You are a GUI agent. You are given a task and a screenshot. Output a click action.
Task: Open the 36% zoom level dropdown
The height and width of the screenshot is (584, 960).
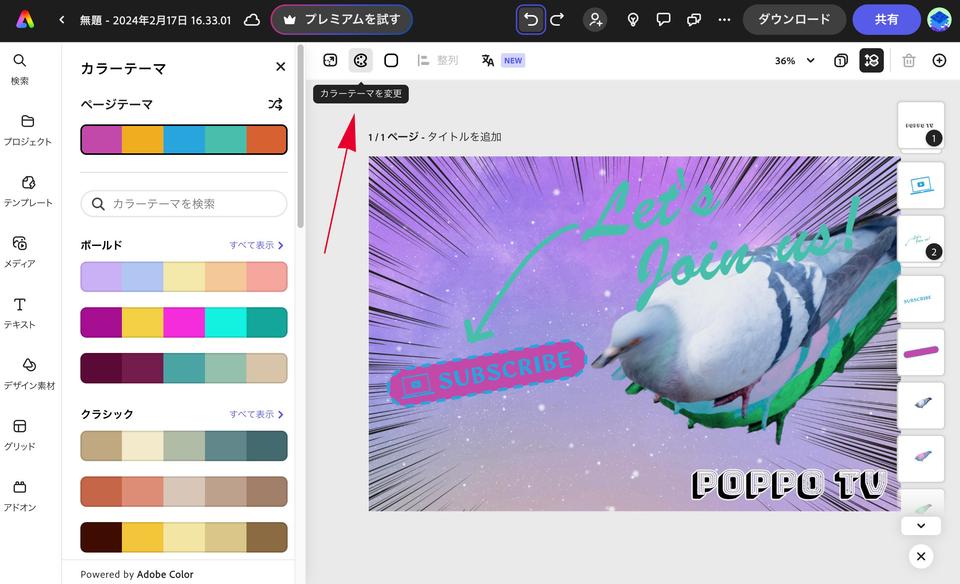(795, 60)
